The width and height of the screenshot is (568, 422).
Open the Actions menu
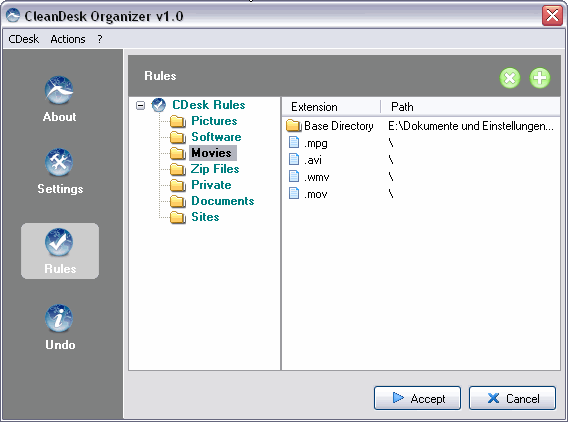68,39
